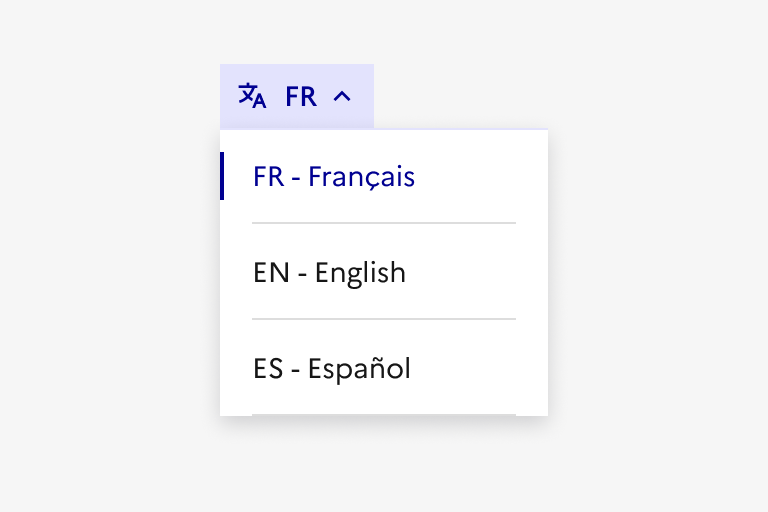Click the translate language icon
Viewport: 768px width, 512px height.
252,96
